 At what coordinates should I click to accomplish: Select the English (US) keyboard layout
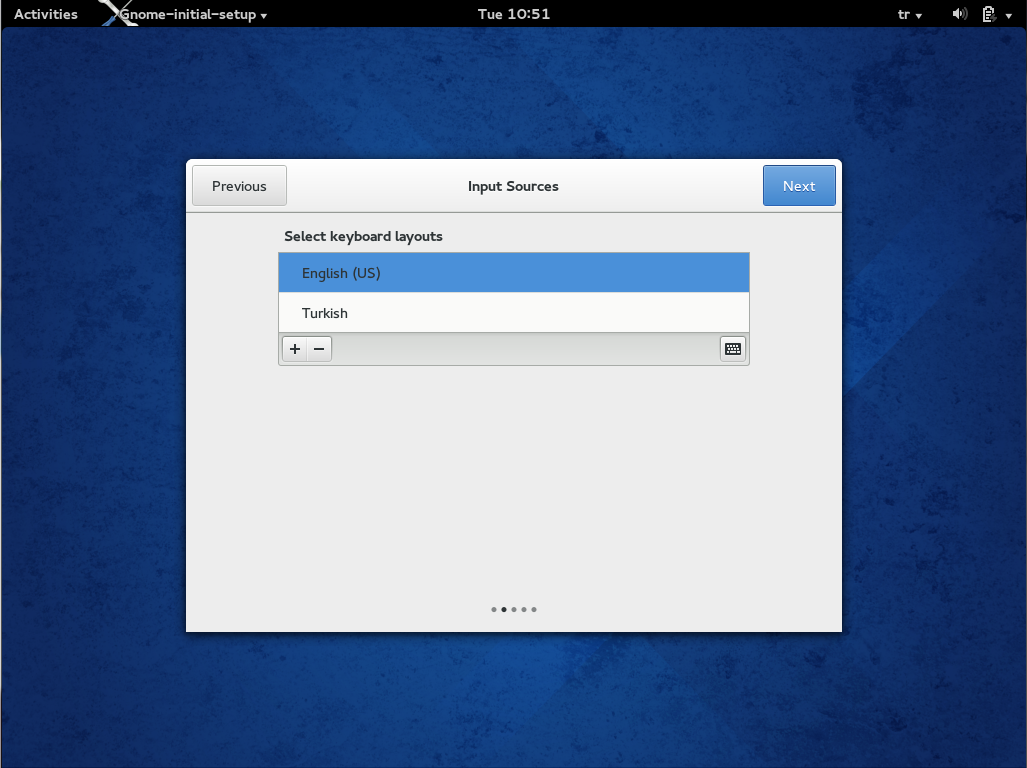click(x=513, y=272)
